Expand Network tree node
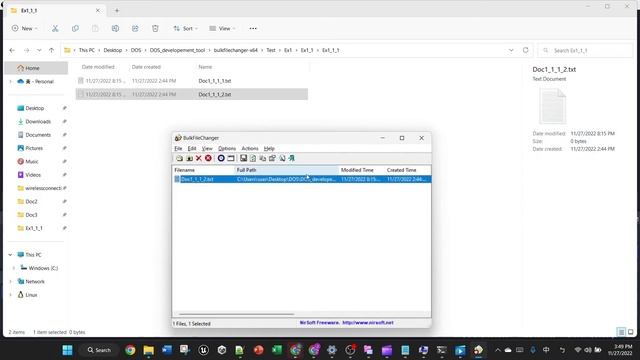The image size is (640, 360). 10,282
